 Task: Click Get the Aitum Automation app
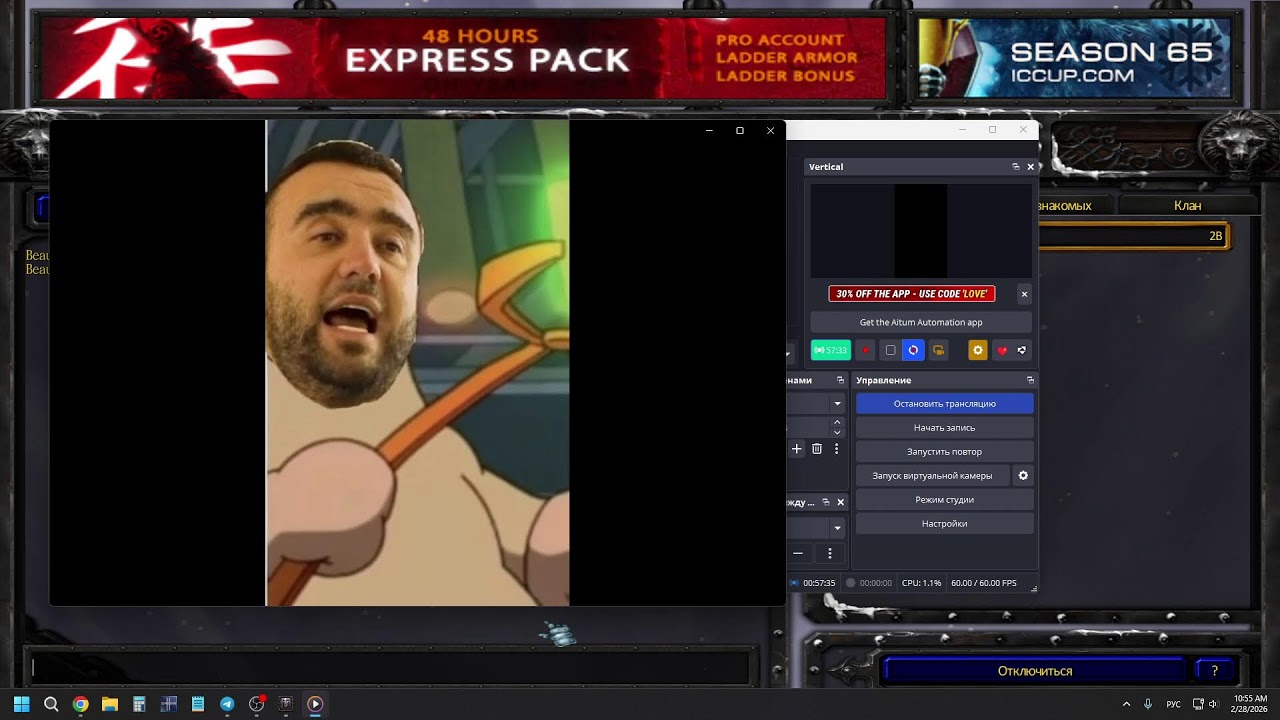pyautogui.click(x=921, y=322)
